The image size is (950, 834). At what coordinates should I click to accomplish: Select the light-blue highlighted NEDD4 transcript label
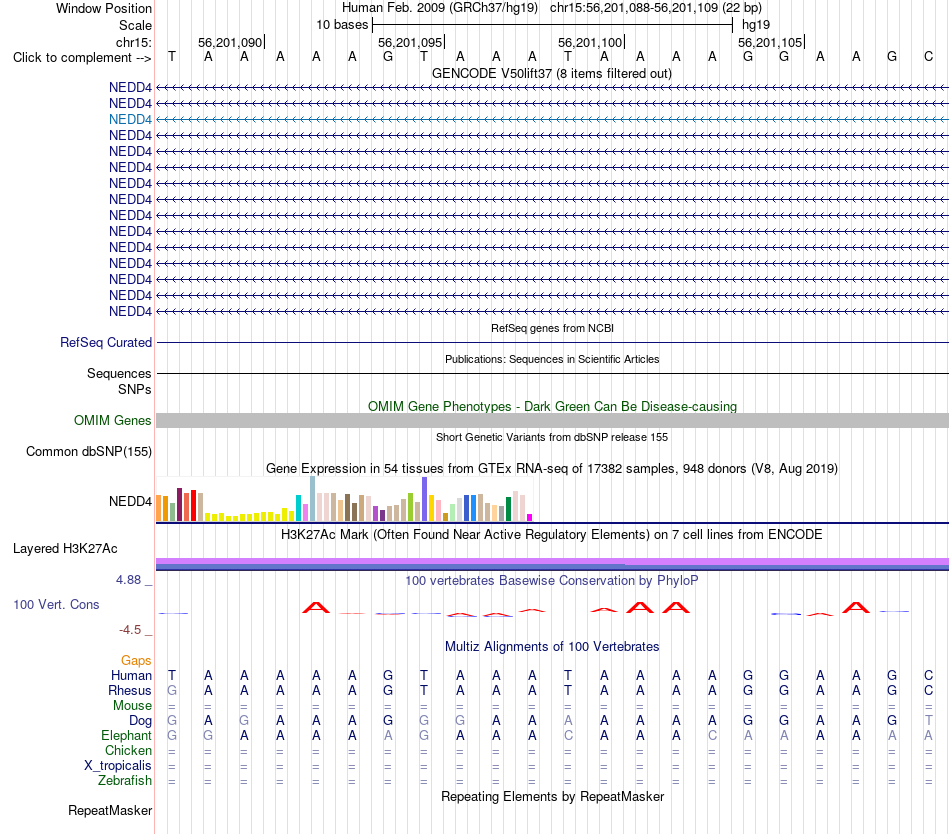130,119
